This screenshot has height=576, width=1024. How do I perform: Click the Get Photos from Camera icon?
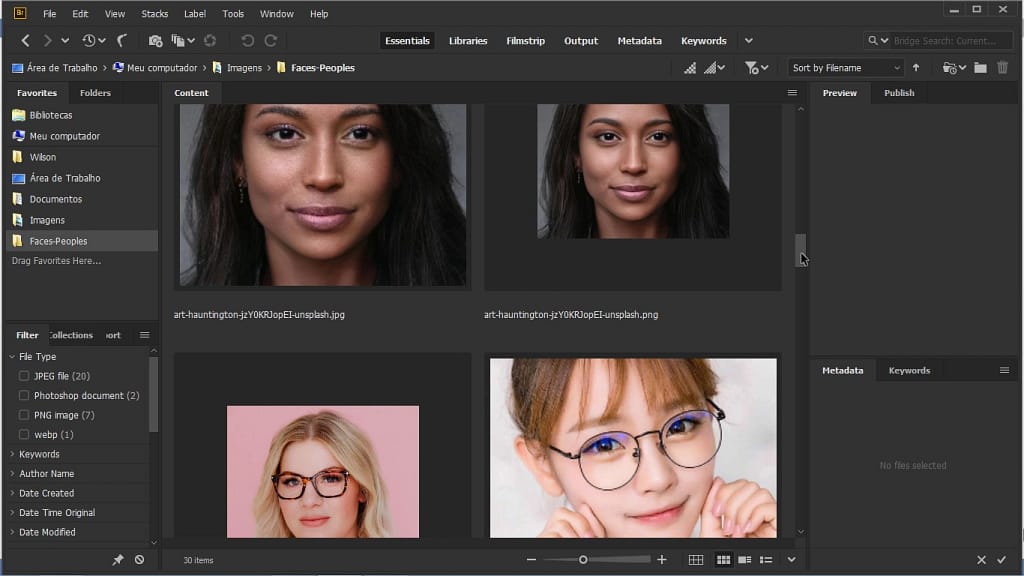click(x=155, y=41)
